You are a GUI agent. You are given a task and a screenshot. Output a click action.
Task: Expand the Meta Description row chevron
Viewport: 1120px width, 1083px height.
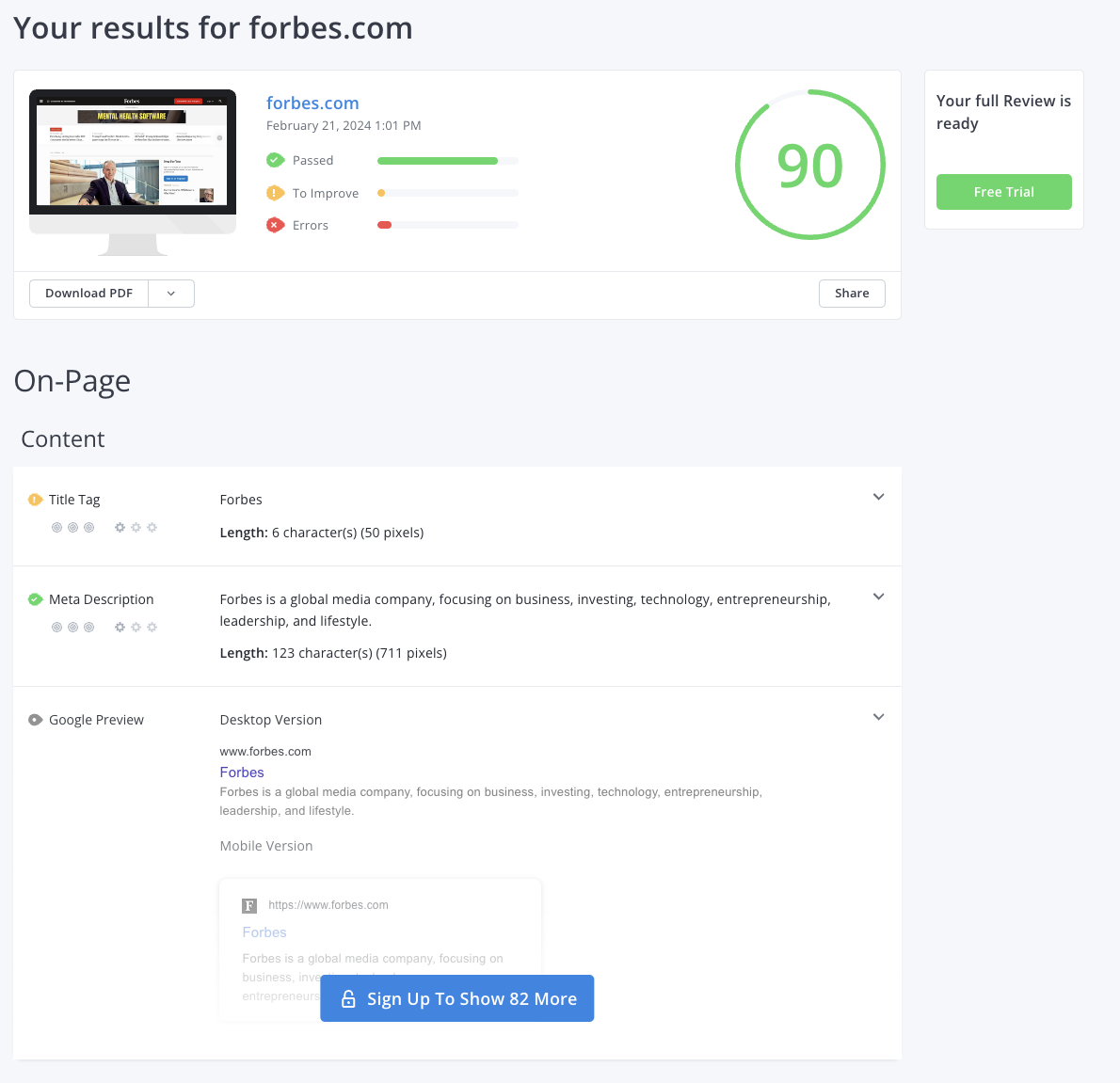[878, 597]
